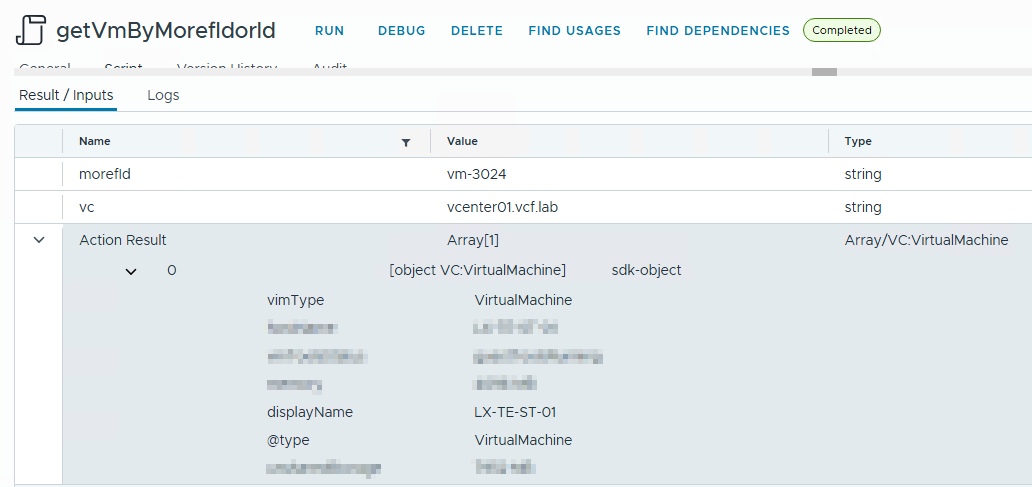Click the Array[1] value
This screenshot has height=487, width=1032.
(473, 240)
